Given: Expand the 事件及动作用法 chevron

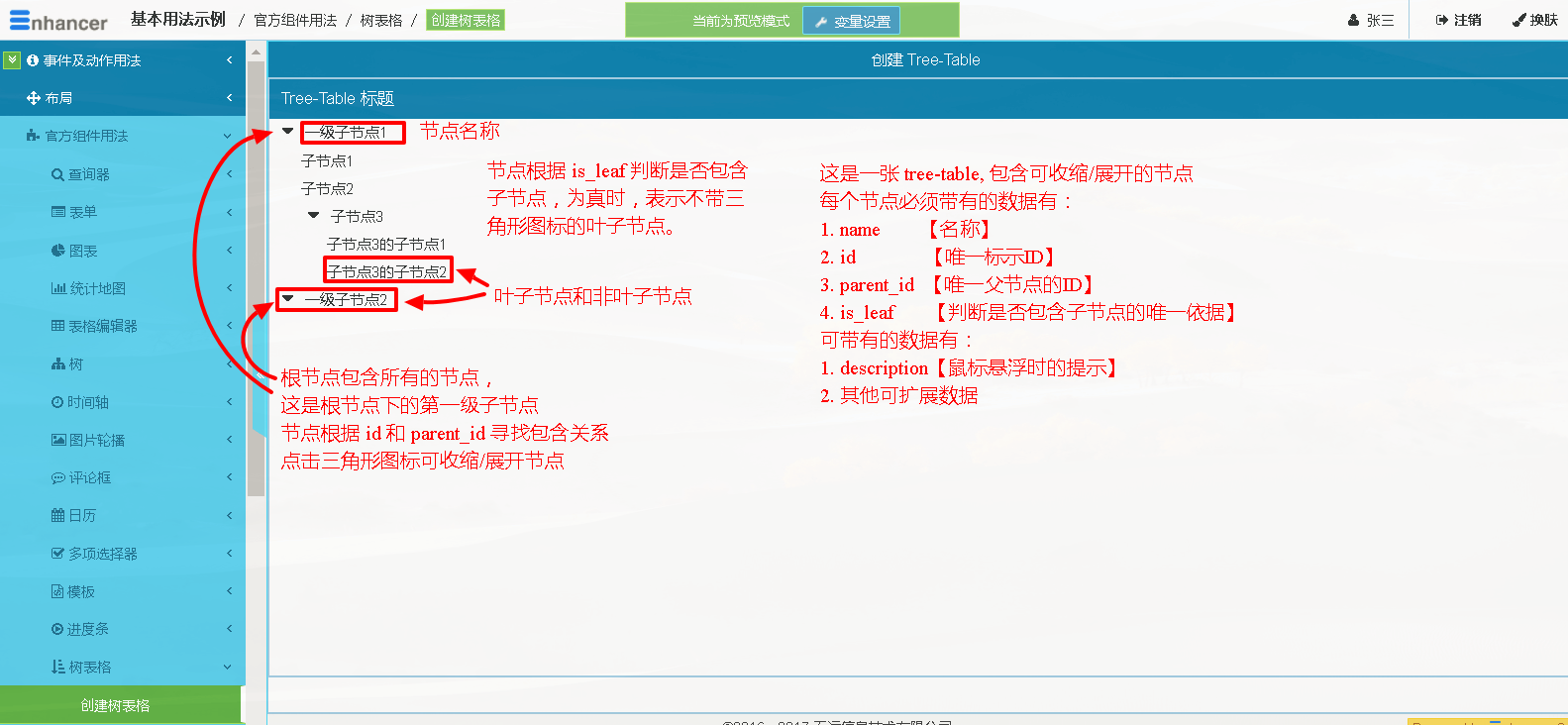Looking at the screenshot, I should pos(229,60).
